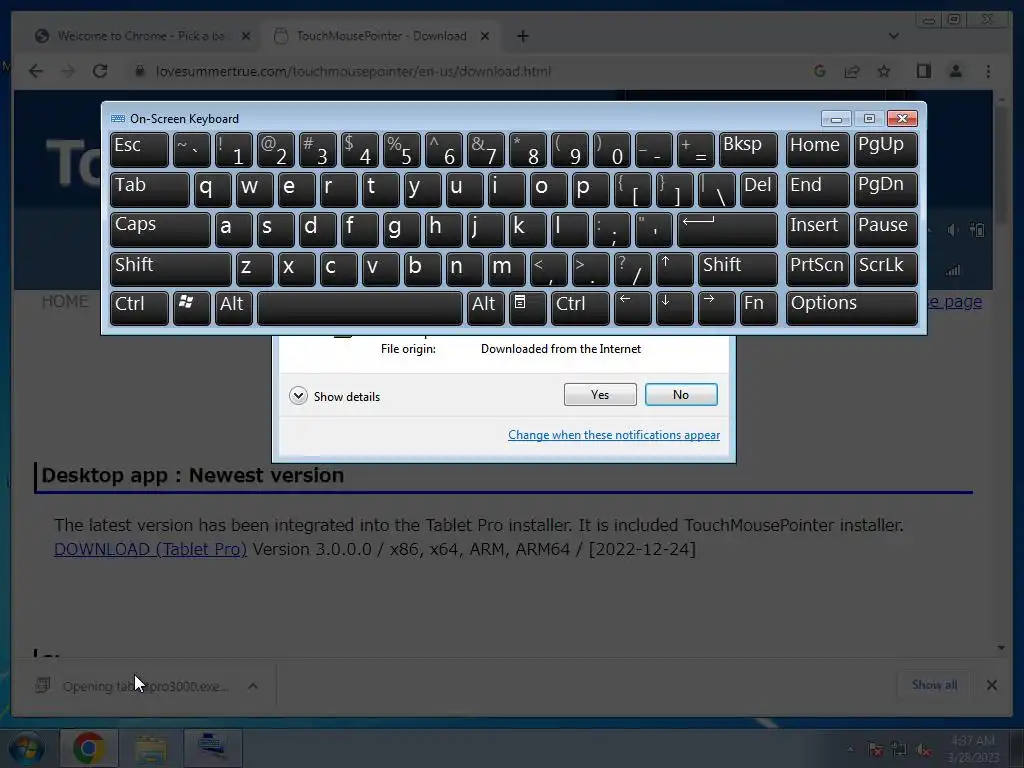
Task: Toggle the right Alt key
Action: click(485, 308)
